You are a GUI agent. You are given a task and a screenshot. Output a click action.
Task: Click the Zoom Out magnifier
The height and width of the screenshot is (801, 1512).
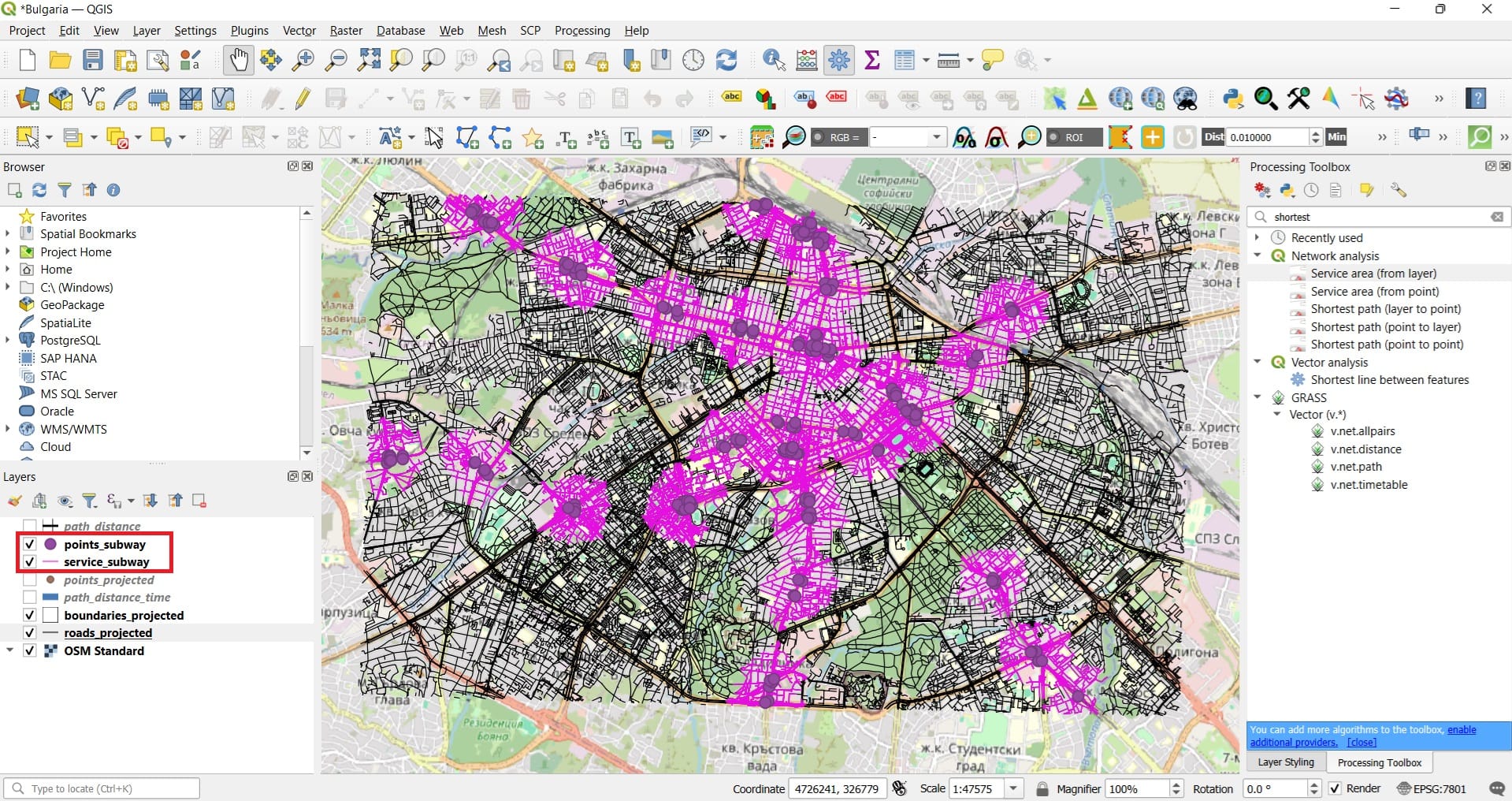click(336, 60)
